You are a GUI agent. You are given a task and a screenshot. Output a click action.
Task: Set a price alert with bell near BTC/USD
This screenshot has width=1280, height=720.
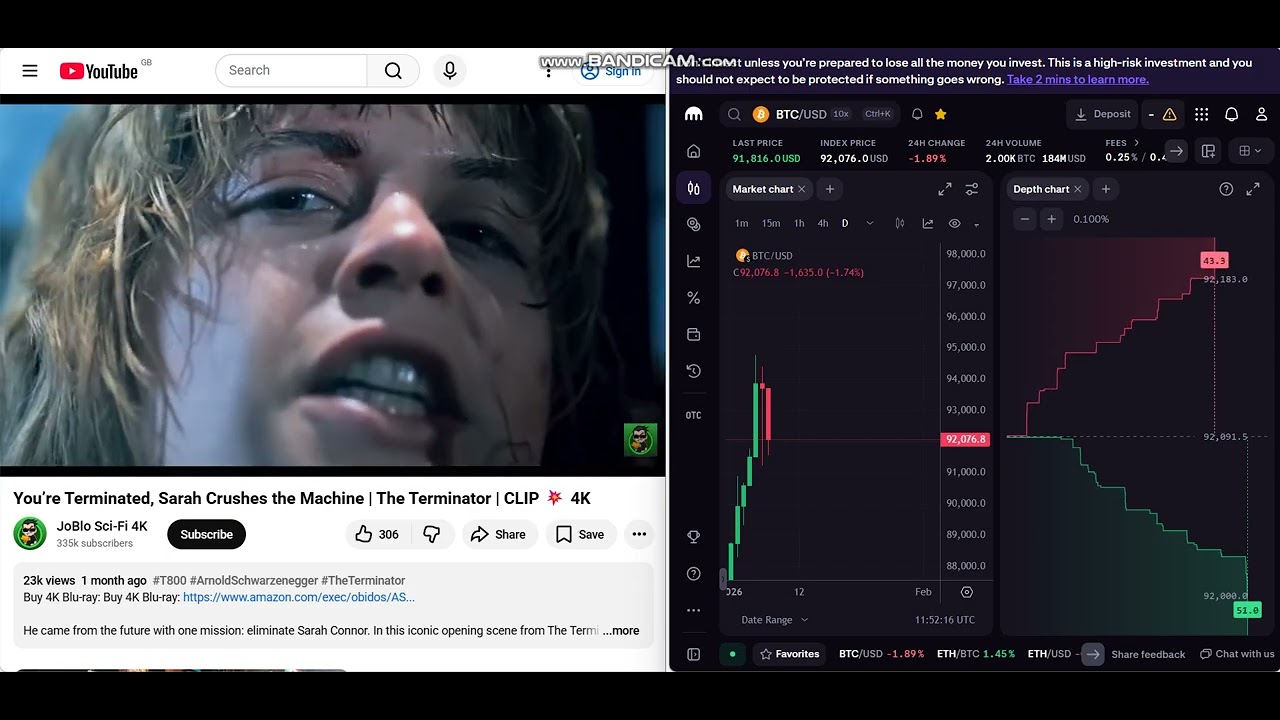point(917,114)
